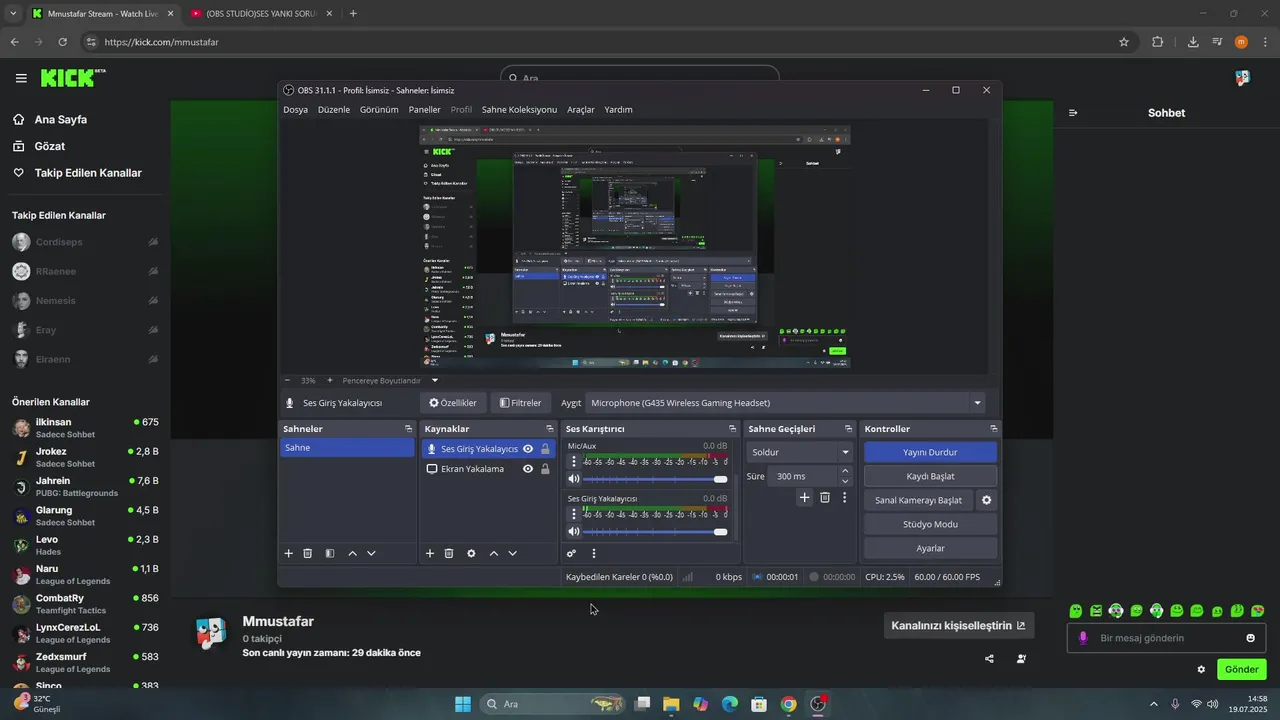
Task: Open the Sahne Koleksiyonu menu
Action: pos(519,110)
